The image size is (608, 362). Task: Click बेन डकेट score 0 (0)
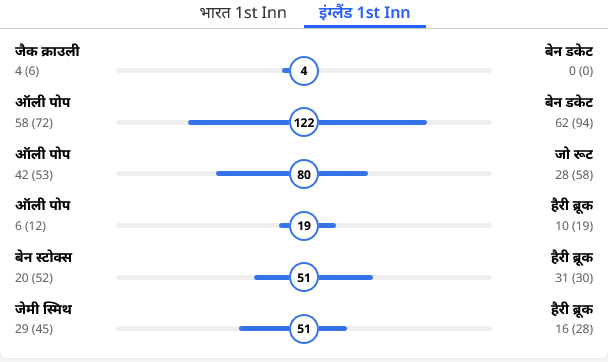tap(581, 71)
